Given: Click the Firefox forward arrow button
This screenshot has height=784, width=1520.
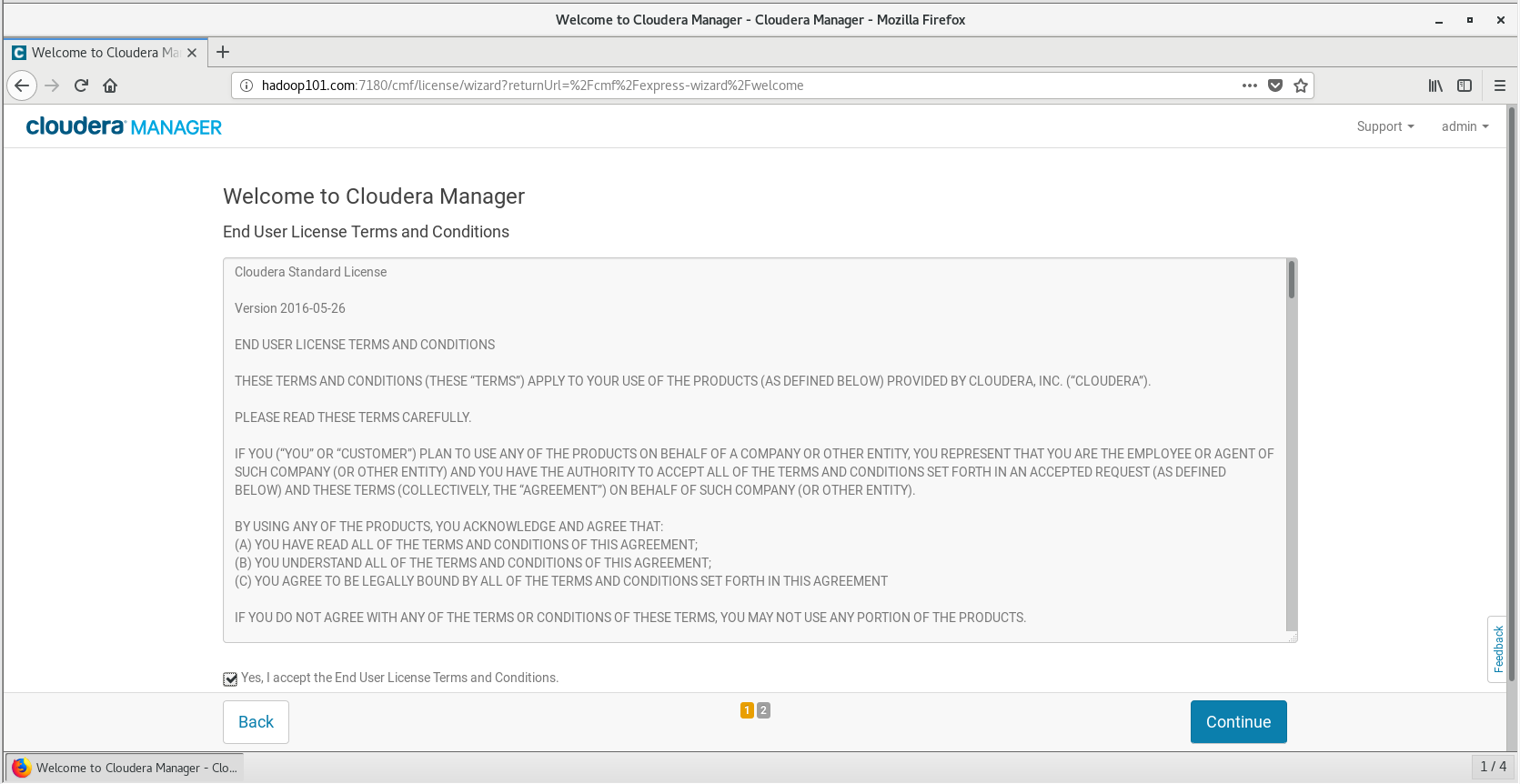Looking at the screenshot, I should point(52,85).
